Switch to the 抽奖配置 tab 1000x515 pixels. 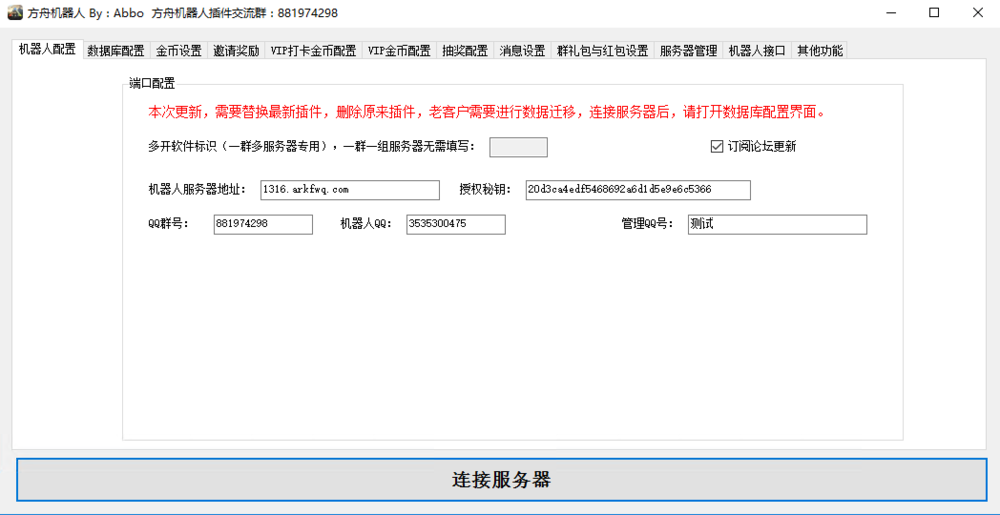tap(465, 51)
